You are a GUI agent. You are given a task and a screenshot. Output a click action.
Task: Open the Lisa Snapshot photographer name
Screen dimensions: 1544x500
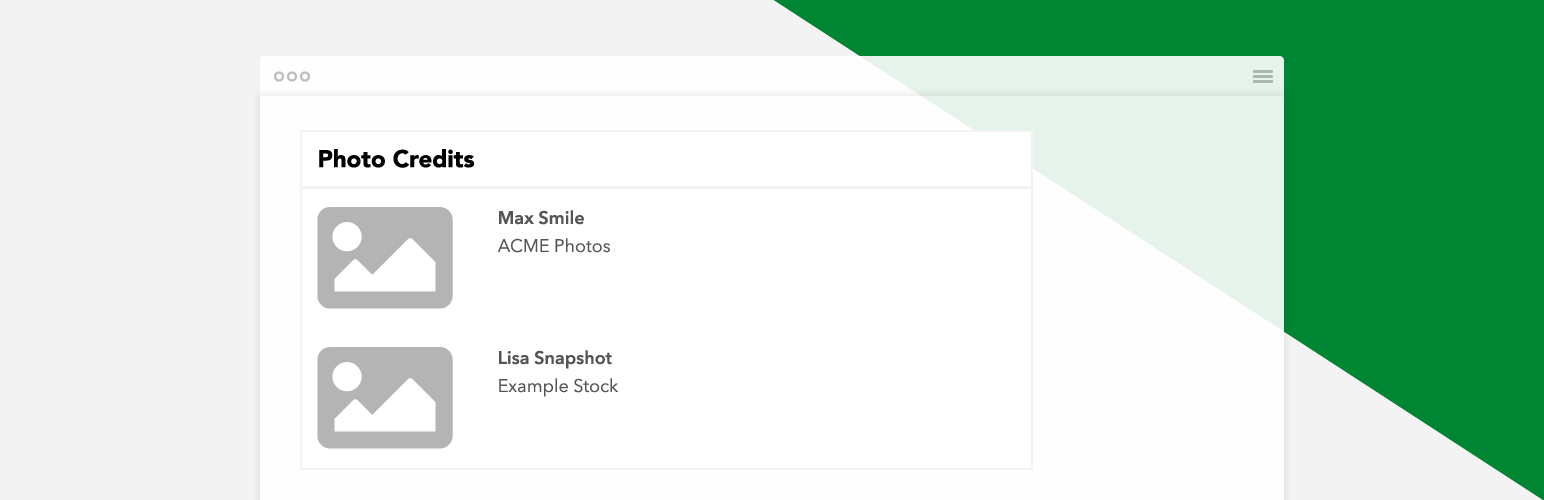pos(555,358)
